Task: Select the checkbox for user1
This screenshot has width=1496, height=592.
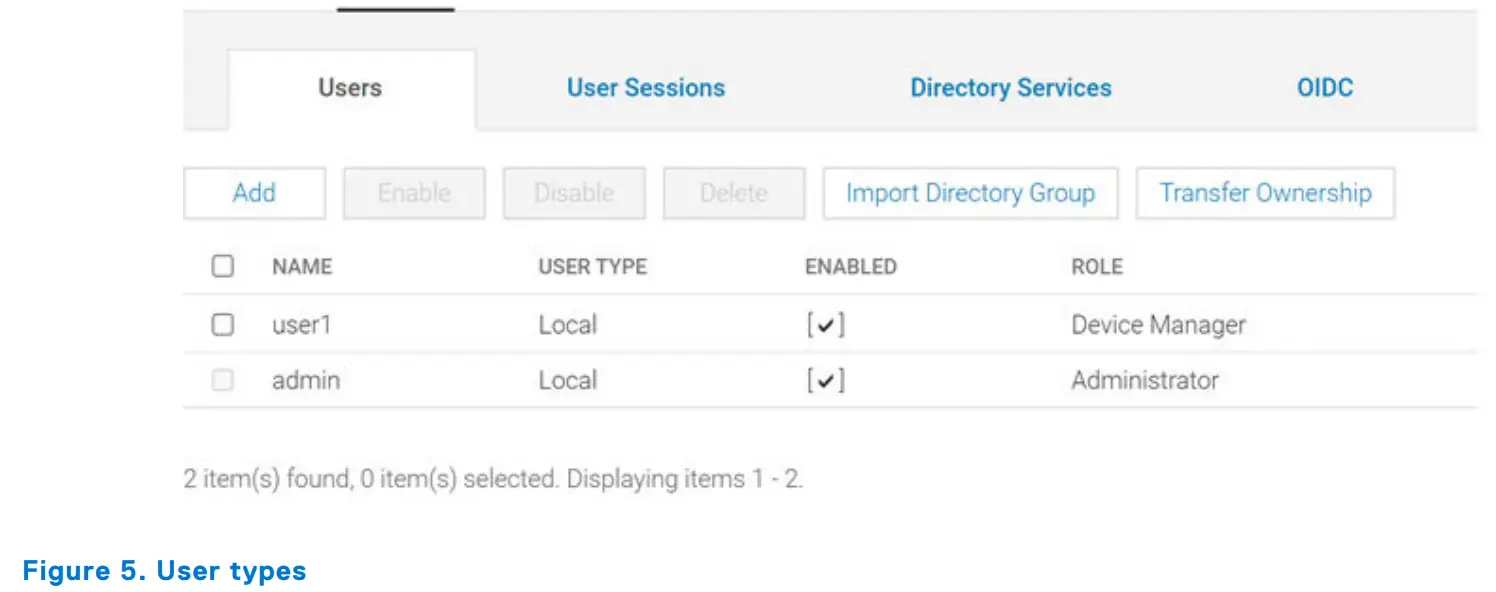Action: (222, 324)
